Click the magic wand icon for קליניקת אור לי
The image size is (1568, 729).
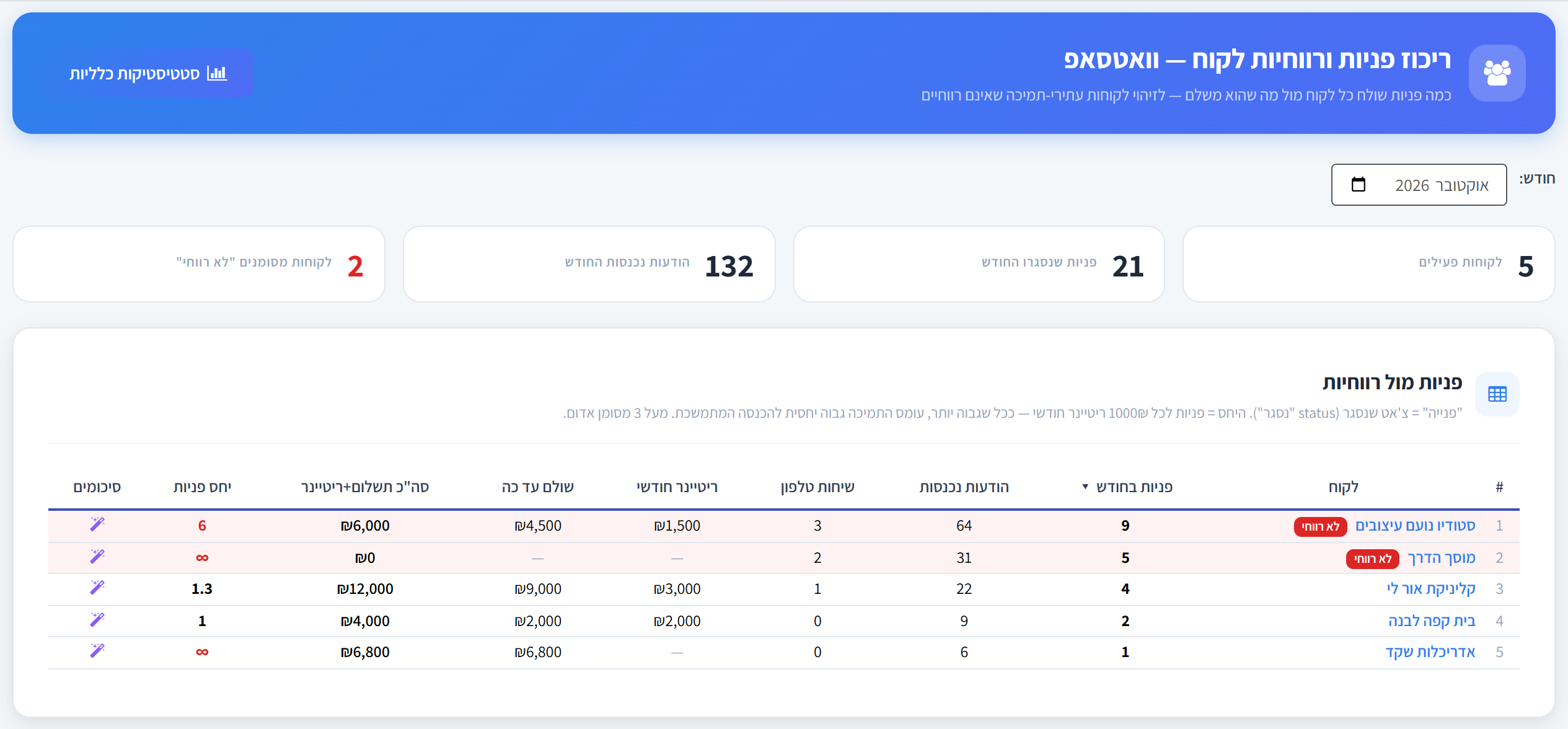[x=97, y=588]
